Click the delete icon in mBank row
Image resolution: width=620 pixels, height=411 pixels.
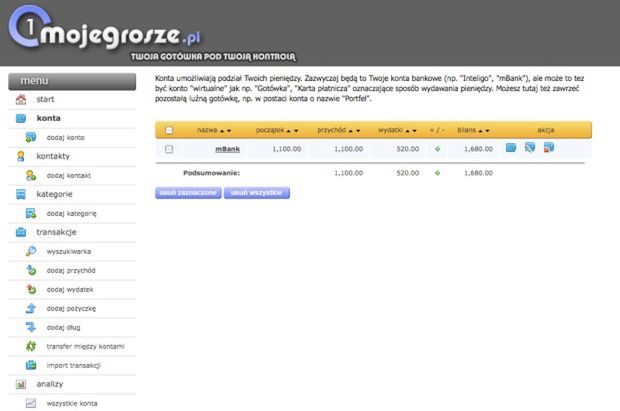click(549, 148)
